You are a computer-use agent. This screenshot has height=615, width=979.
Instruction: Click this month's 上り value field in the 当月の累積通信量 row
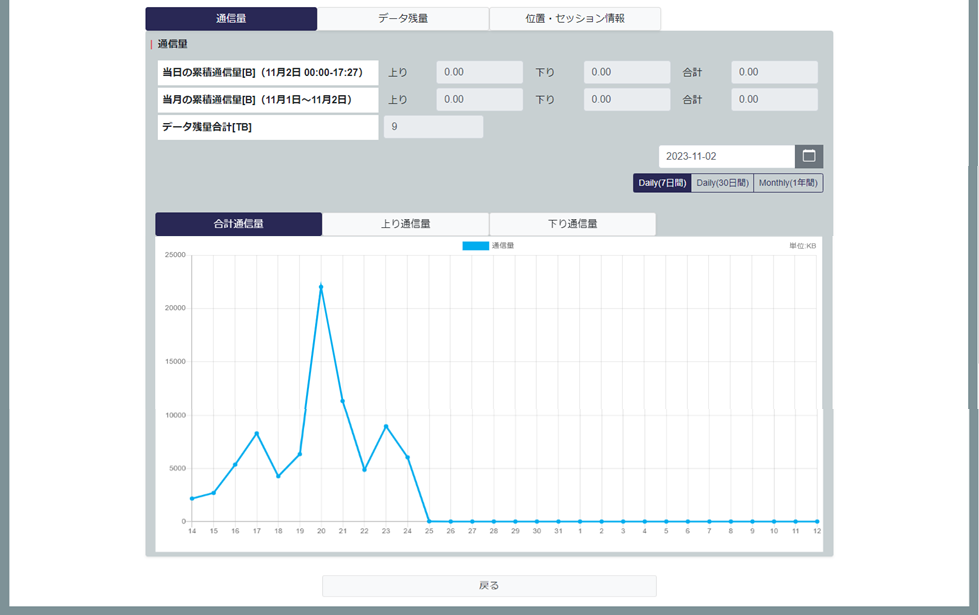coord(480,99)
